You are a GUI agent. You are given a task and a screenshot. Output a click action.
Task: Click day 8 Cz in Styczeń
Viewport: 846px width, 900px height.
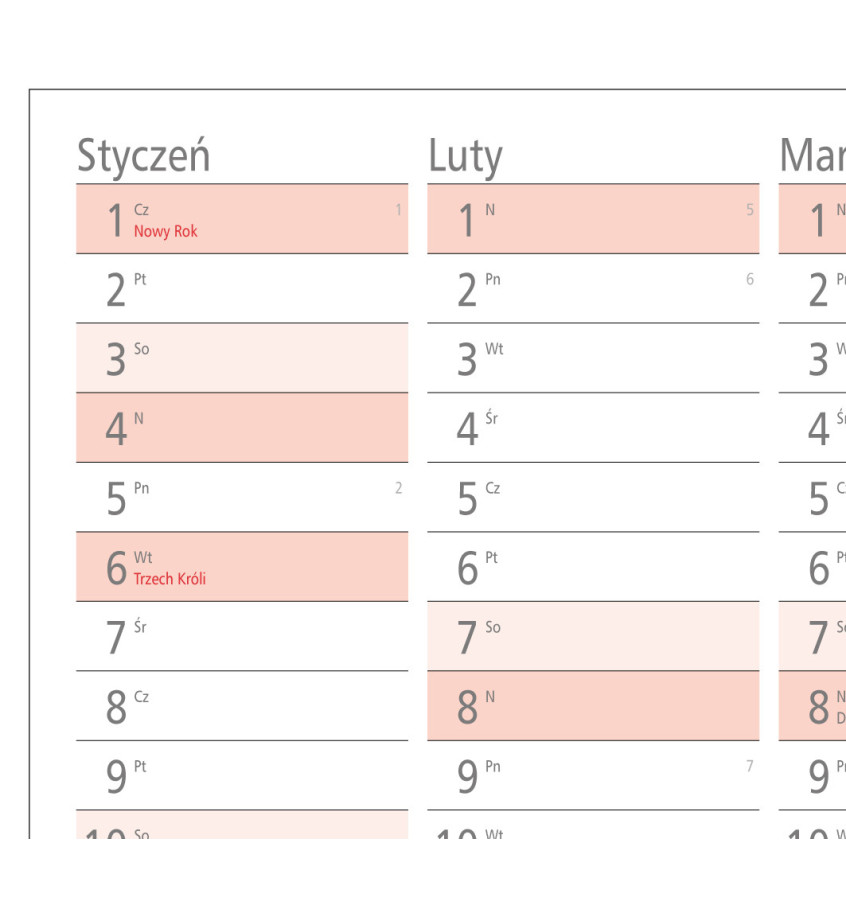pyautogui.click(x=241, y=706)
